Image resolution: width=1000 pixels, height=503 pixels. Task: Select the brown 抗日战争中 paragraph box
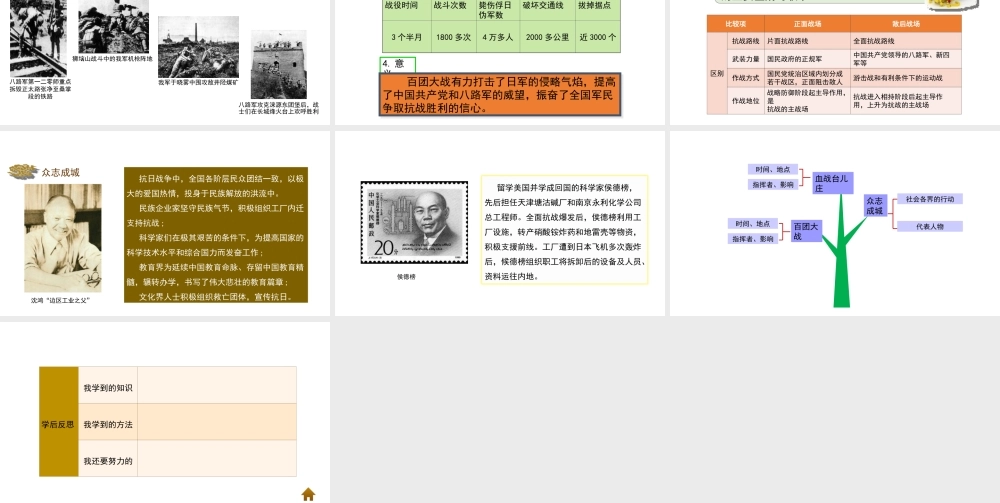click(216, 235)
